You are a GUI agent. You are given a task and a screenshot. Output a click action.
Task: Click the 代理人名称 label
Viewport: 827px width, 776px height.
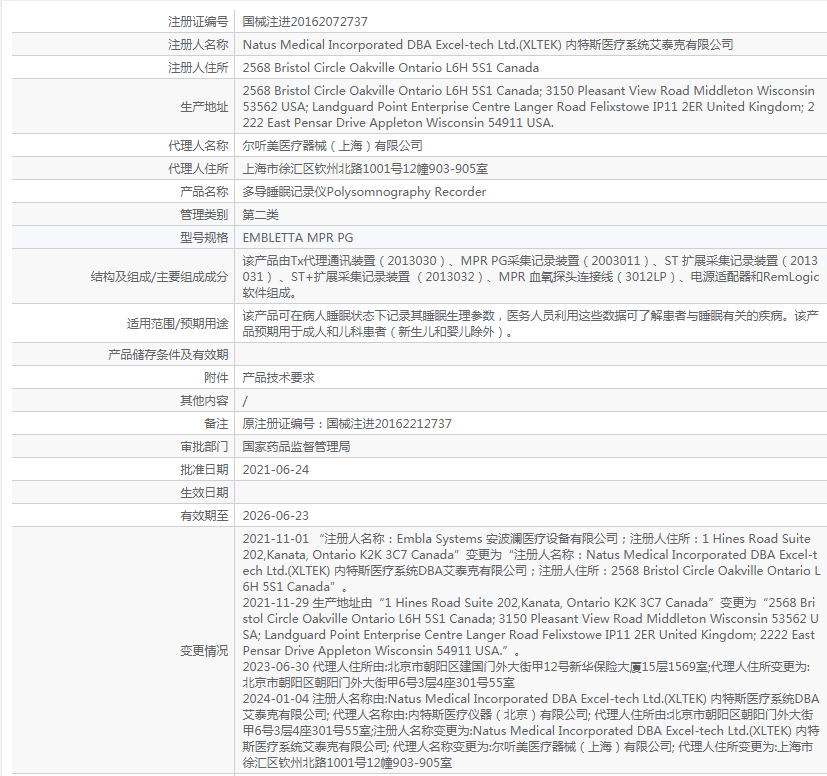[198, 146]
